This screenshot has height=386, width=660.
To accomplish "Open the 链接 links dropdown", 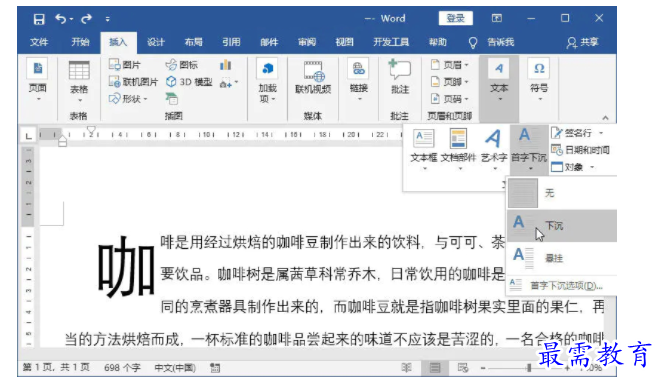I will click(359, 80).
